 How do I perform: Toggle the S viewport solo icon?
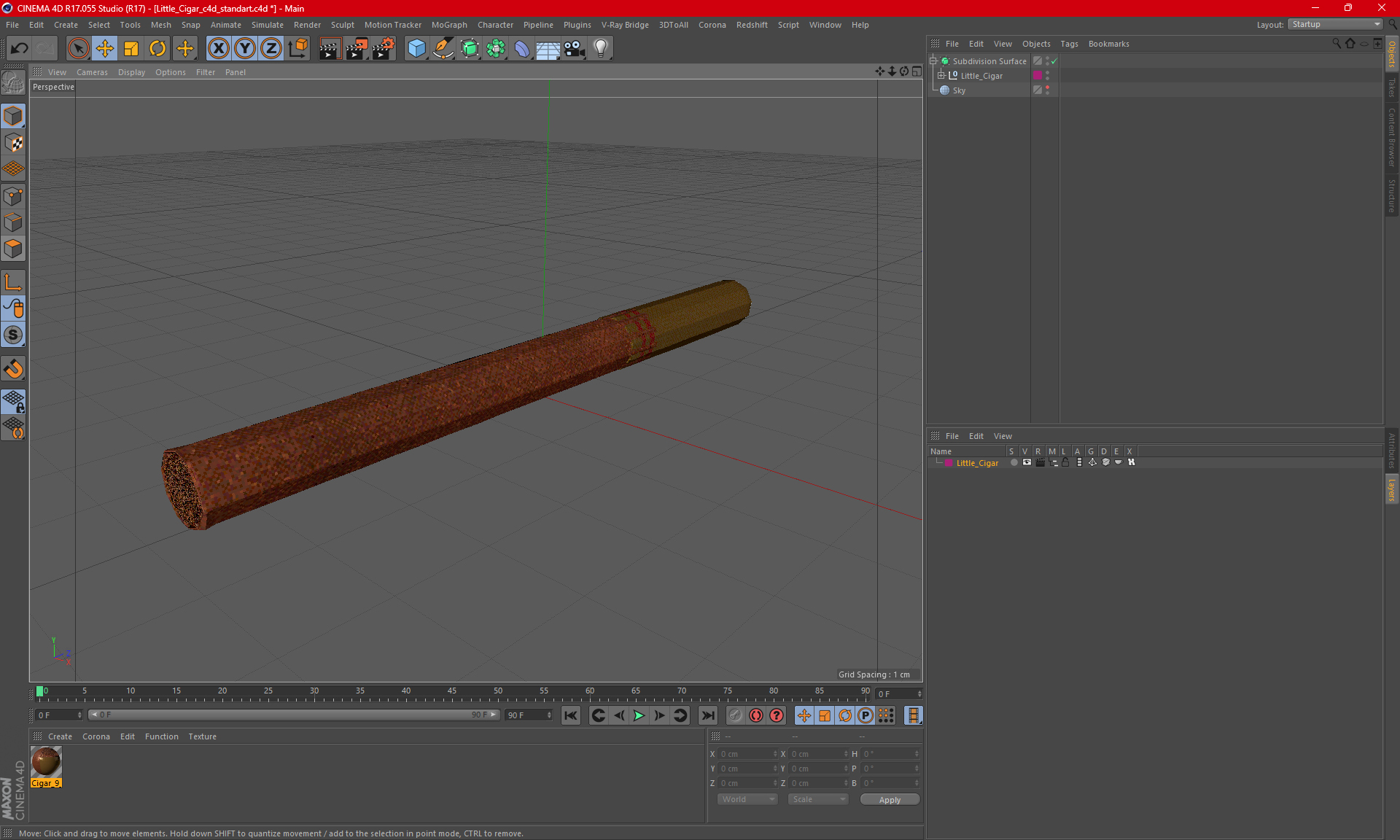pos(13,335)
